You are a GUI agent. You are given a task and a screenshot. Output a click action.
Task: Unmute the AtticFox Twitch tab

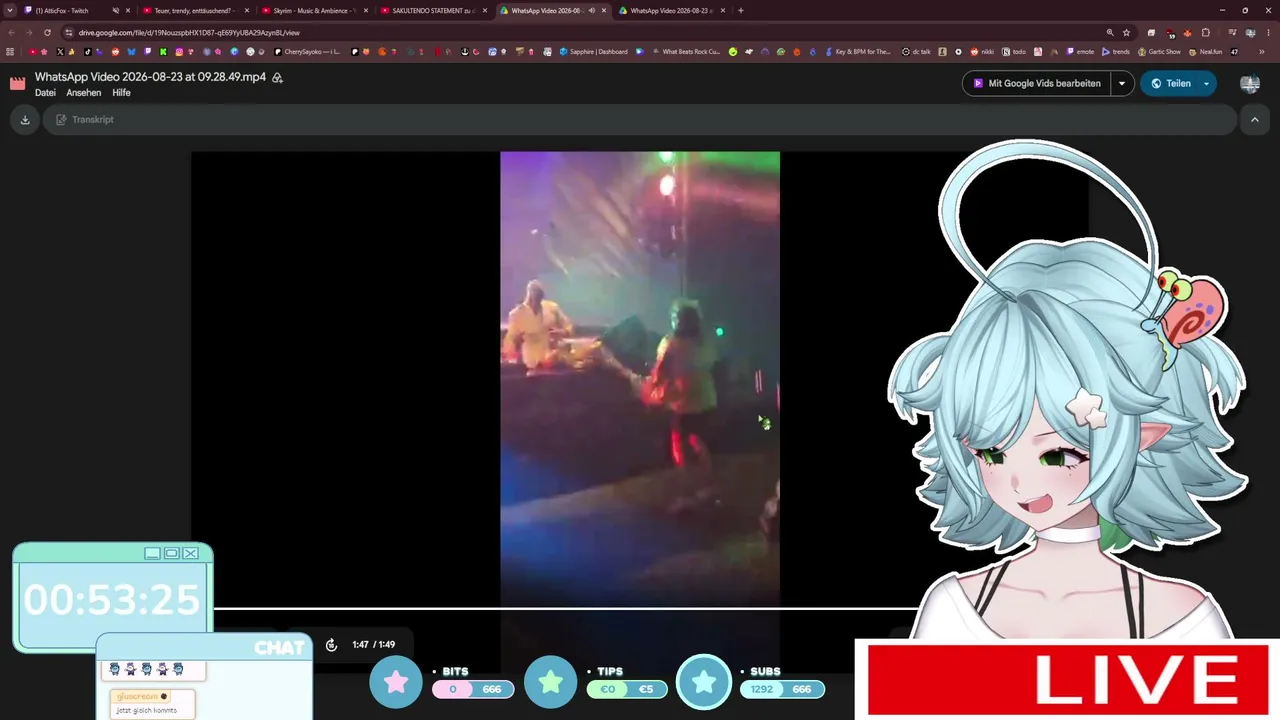click(116, 11)
